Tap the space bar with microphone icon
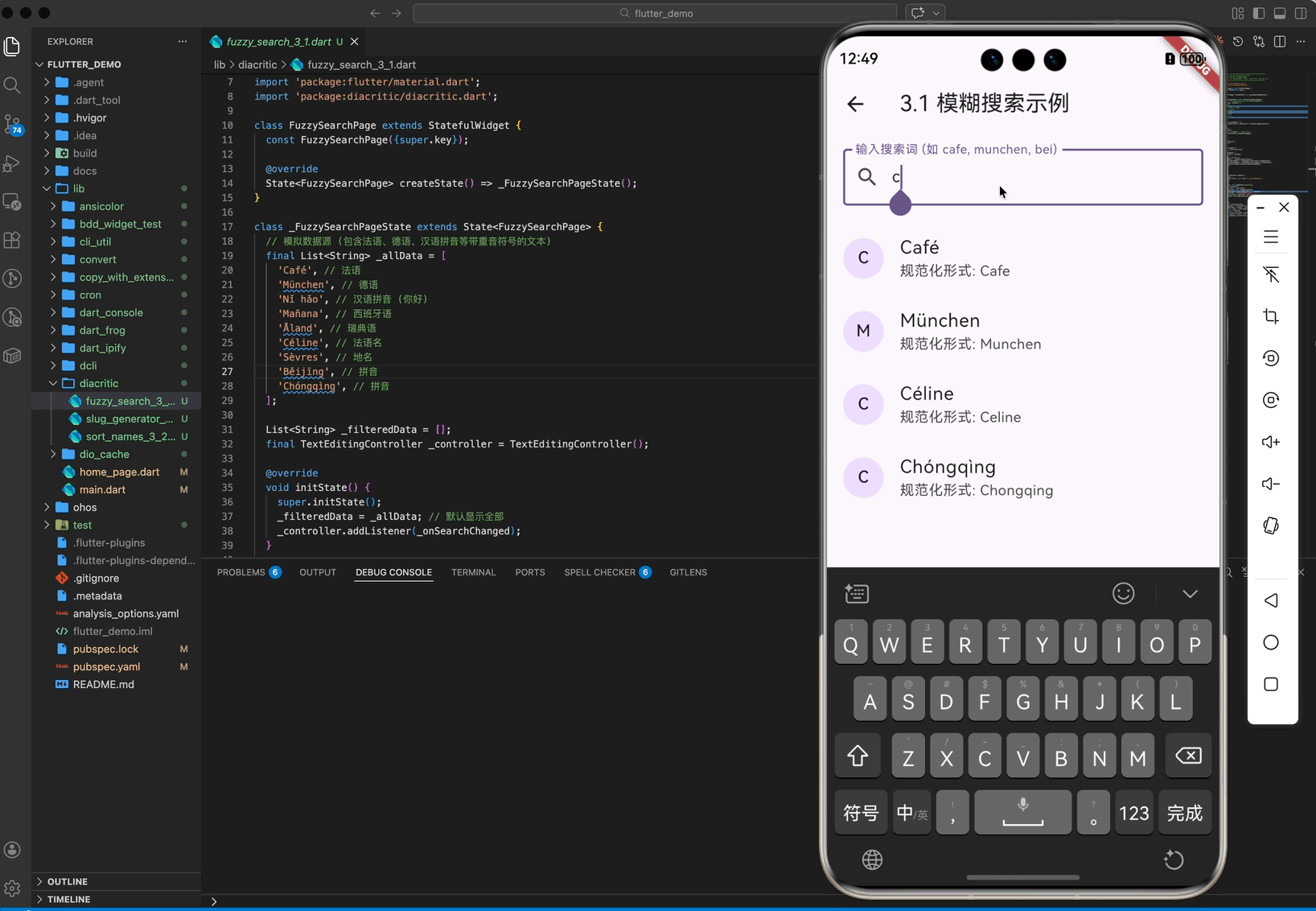1316x911 pixels. pos(1023,813)
